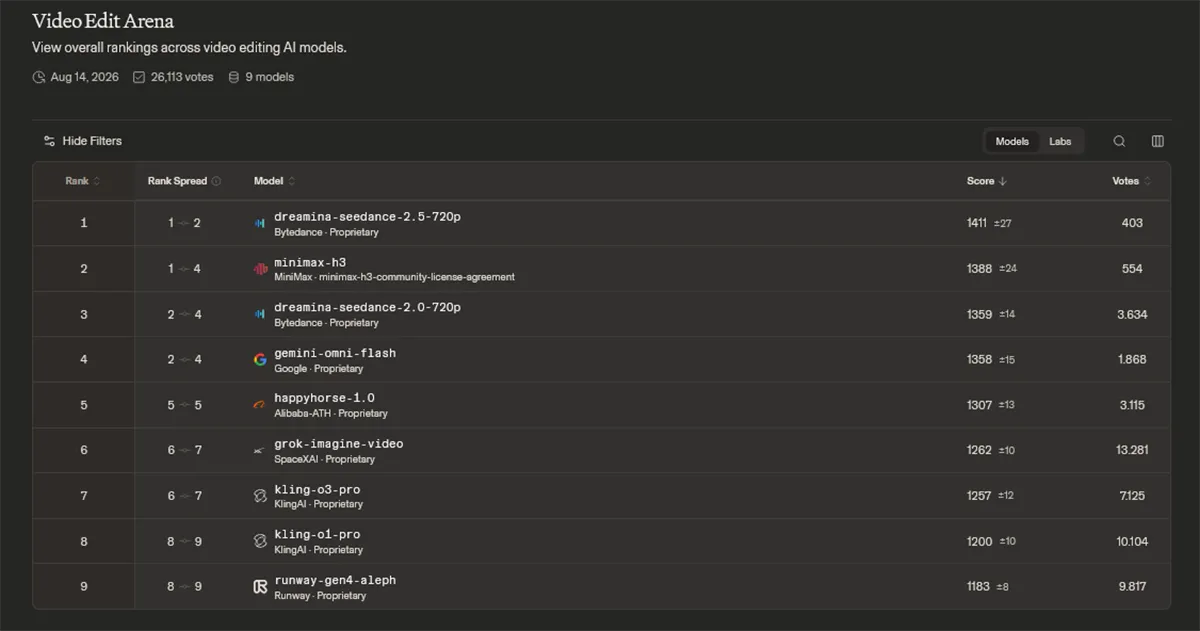The height and width of the screenshot is (631, 1200).
Task: Click the score 1262 for grok-imagine-video
Action: click(x=980, y=451)
